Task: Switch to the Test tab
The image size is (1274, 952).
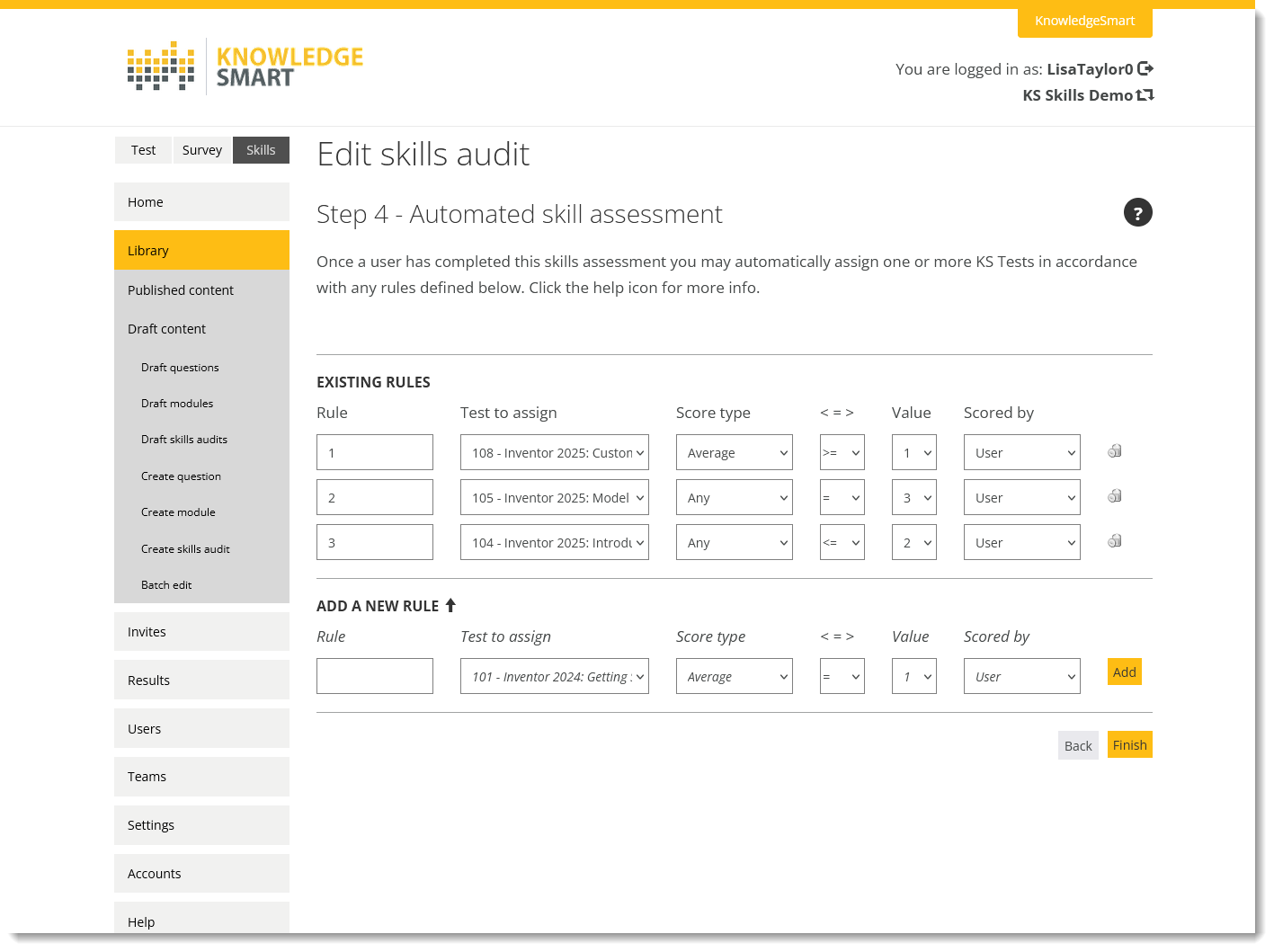Action: [143, 150]
